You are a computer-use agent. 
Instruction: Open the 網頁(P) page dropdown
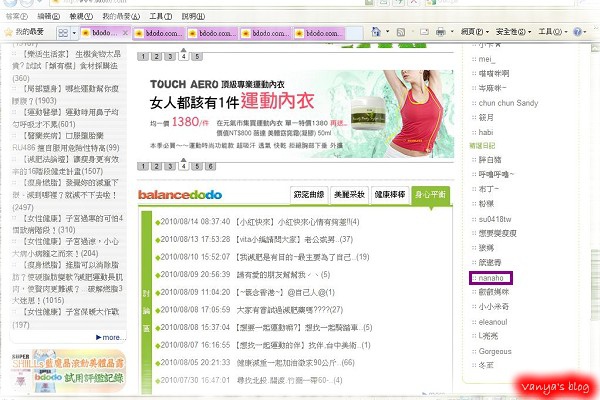pyautogui.click(x=474, y=32)
